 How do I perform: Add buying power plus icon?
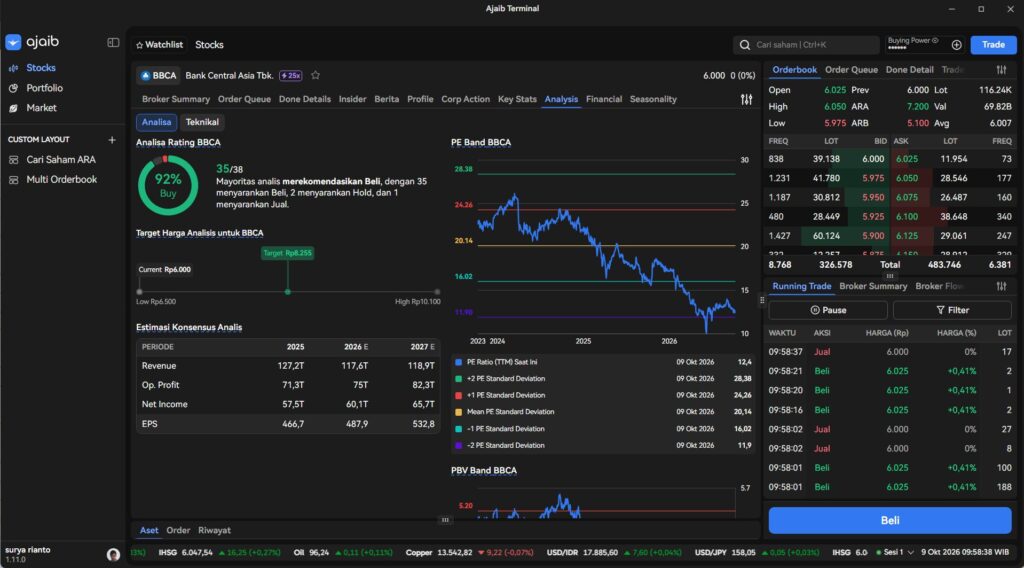point(956,44)
